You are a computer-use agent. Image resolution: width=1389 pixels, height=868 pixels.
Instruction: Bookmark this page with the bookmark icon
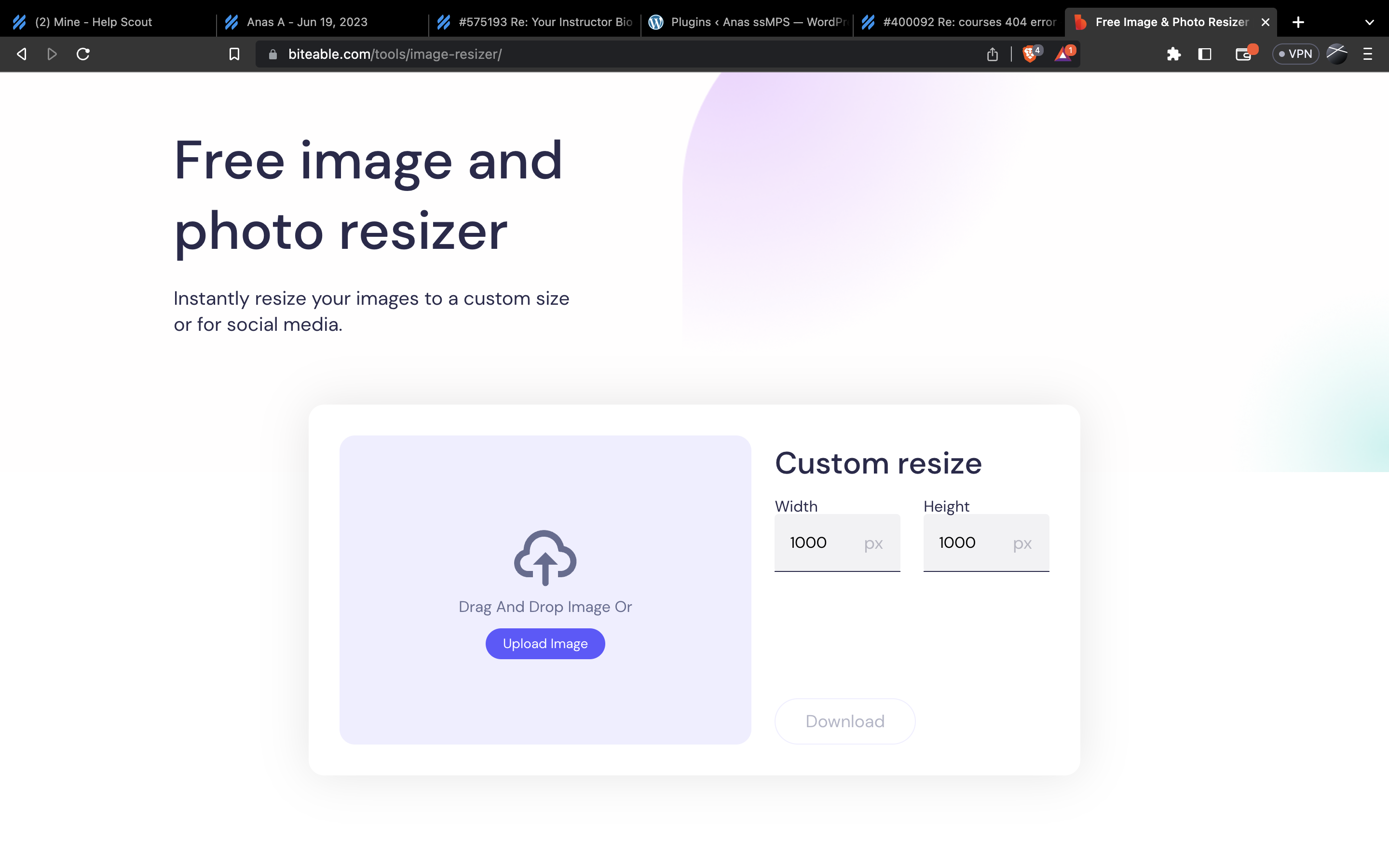pos(234,54)
